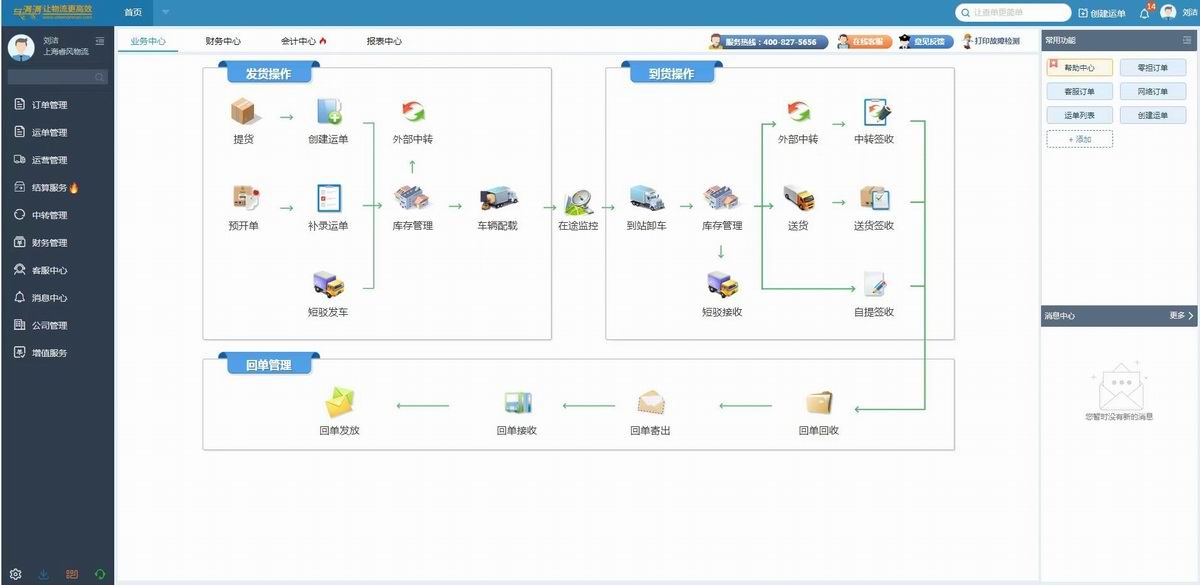
Task: Switch to the 报表中心 tab
Action: click(x=384, y=42)
